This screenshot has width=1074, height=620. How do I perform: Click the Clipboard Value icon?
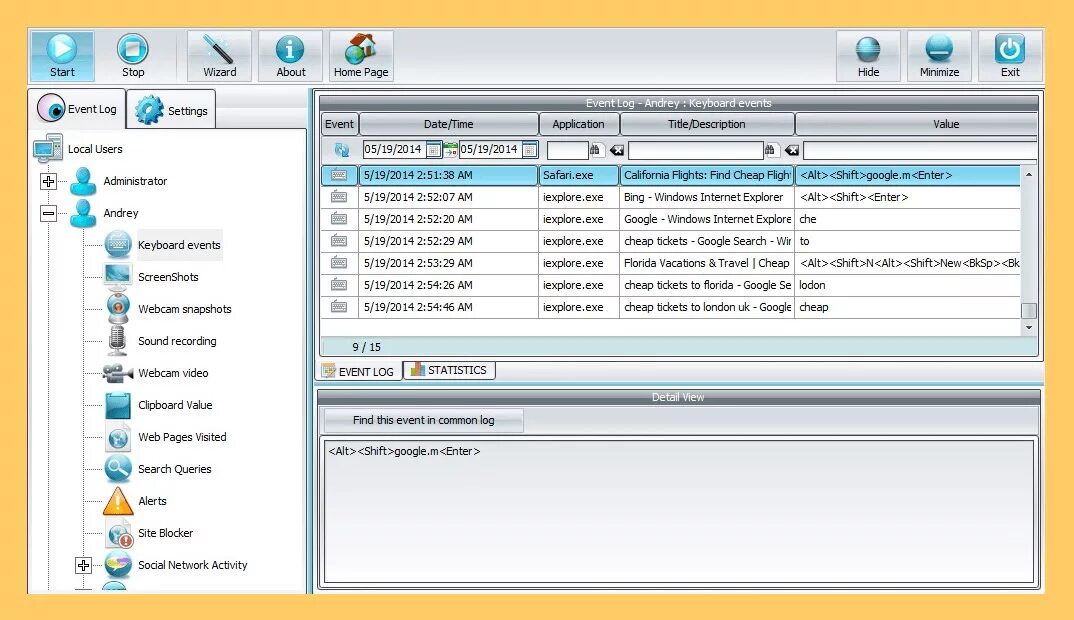click(x=118, y=405)
